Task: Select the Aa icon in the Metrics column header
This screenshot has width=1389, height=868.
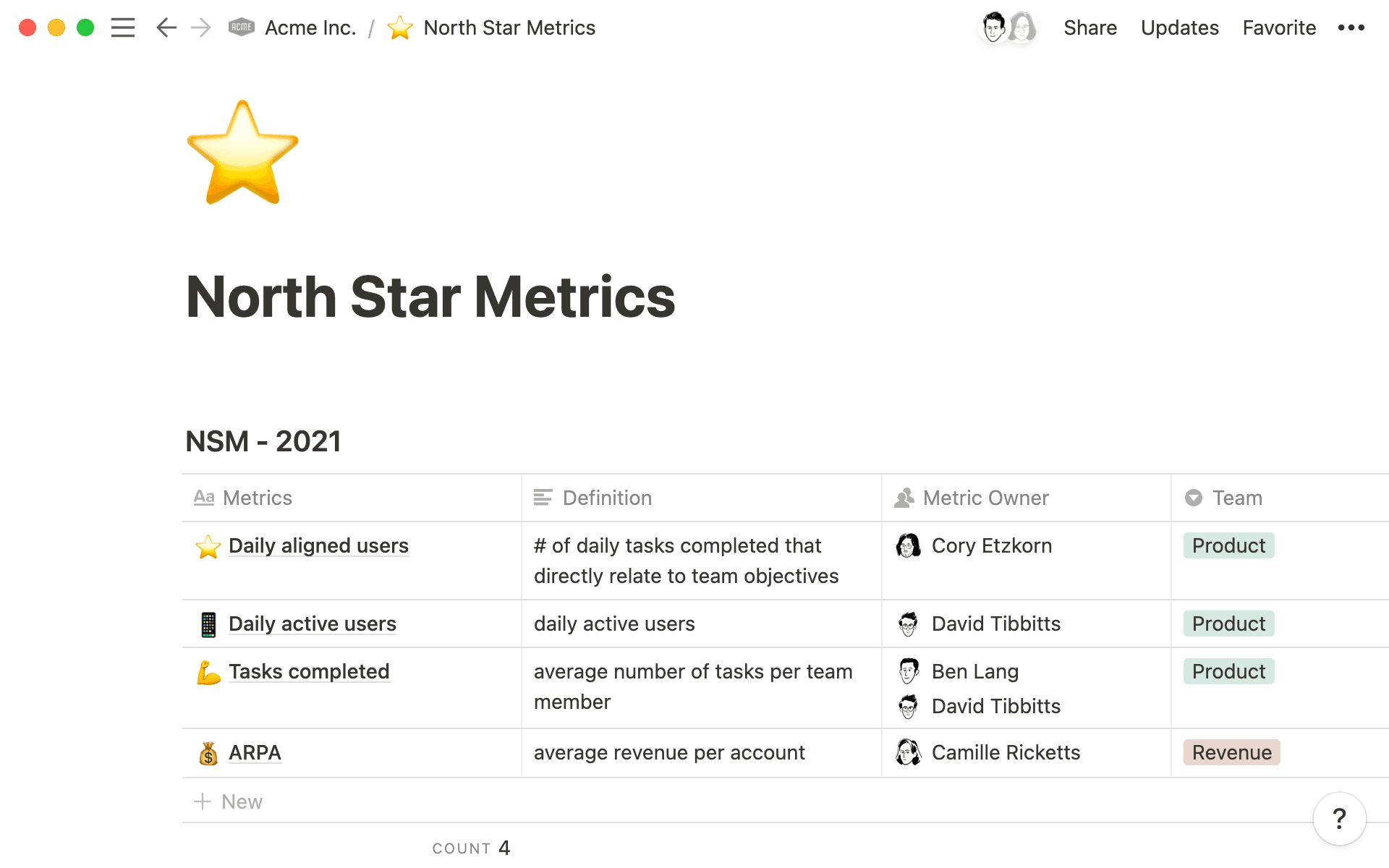Action: [205, 498]
